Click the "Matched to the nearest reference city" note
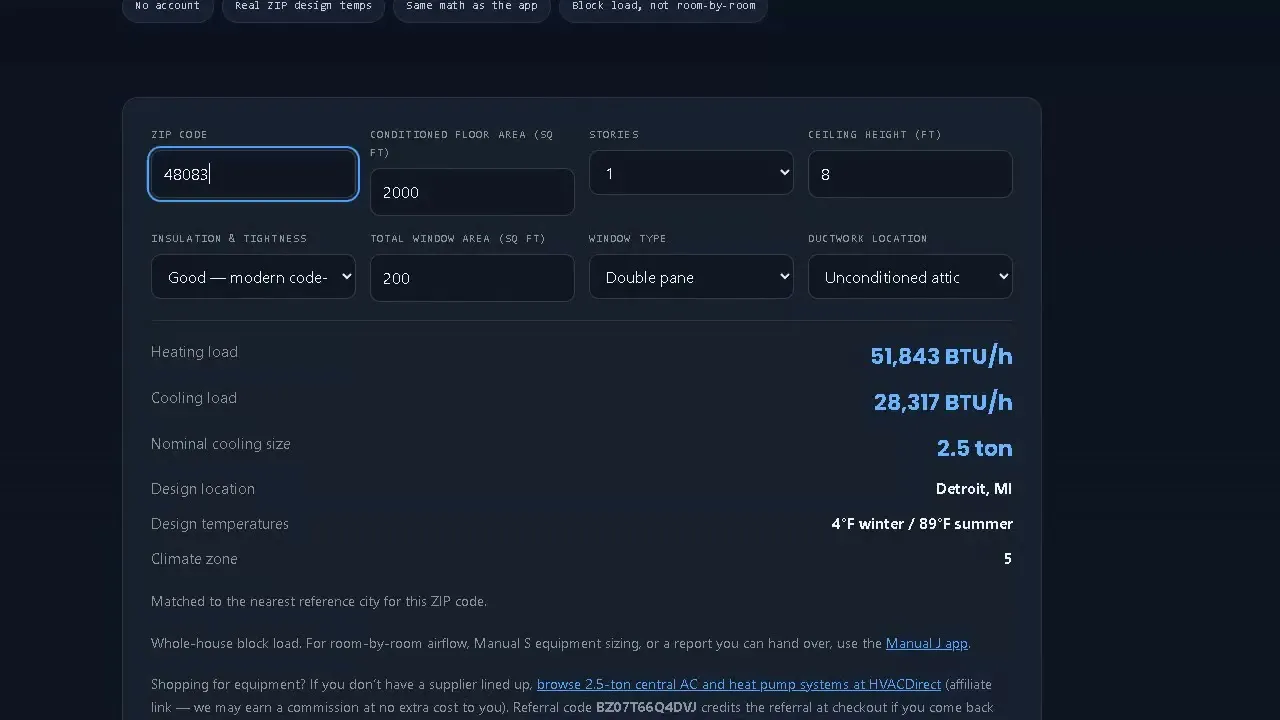This screenshot has height=720, width=1280. point(319,601)
